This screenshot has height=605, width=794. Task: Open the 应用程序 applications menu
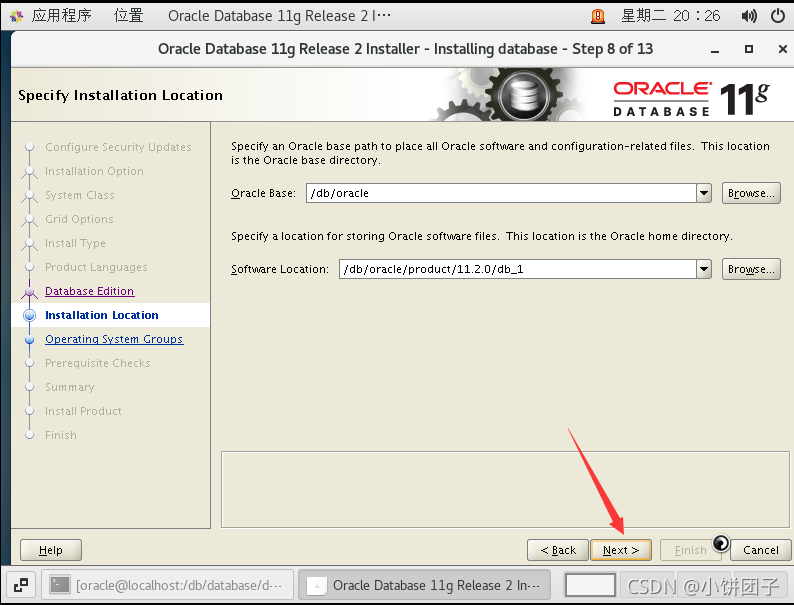click(x=61, y=16)
